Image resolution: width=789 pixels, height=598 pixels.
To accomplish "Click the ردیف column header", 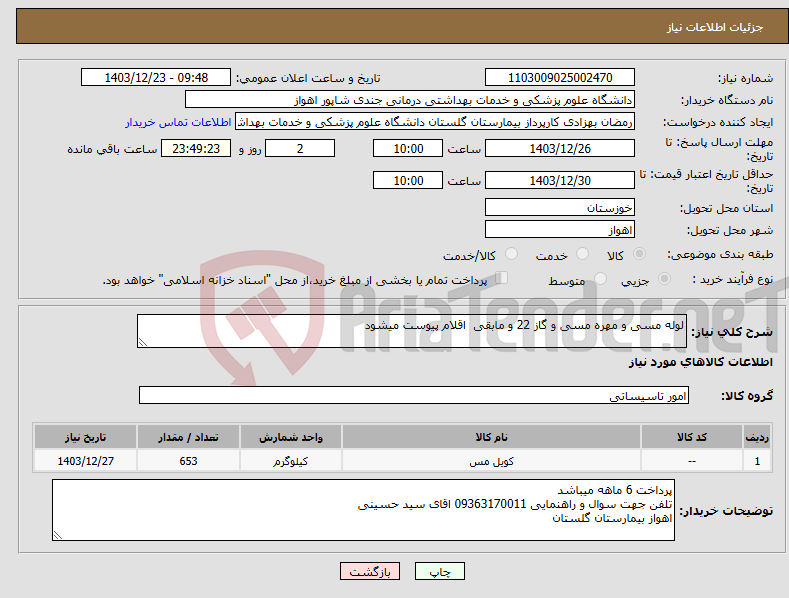I will (x=757, y=437).
